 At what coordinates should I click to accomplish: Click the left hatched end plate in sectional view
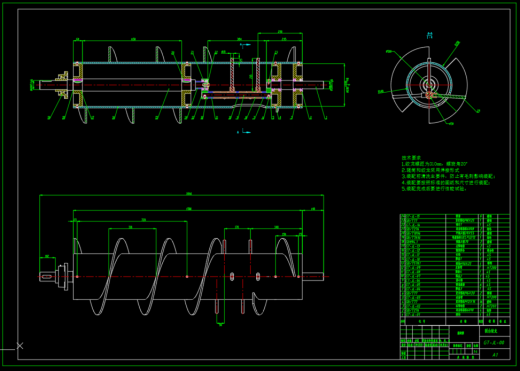pyautogui.click(x=78, y=85)
